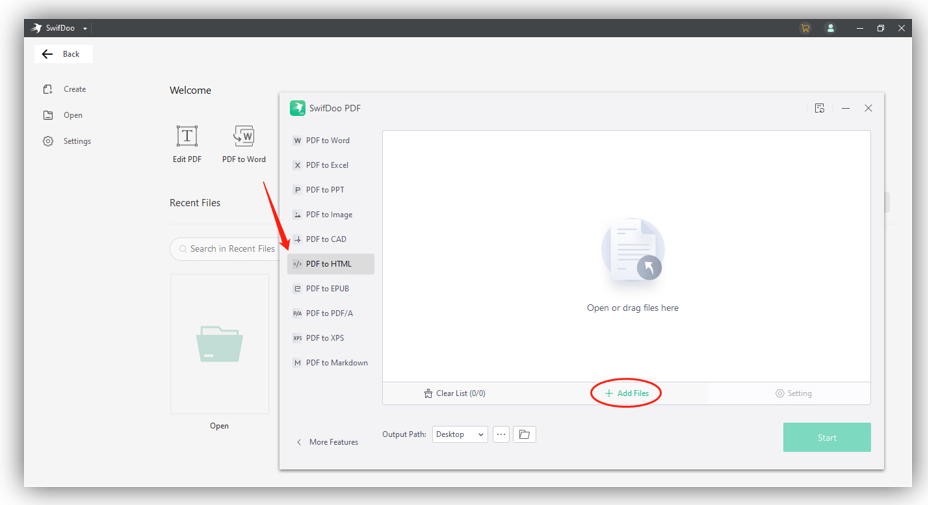Open the output folder icon button
928x505 pixels.
[x=524, y=435]
